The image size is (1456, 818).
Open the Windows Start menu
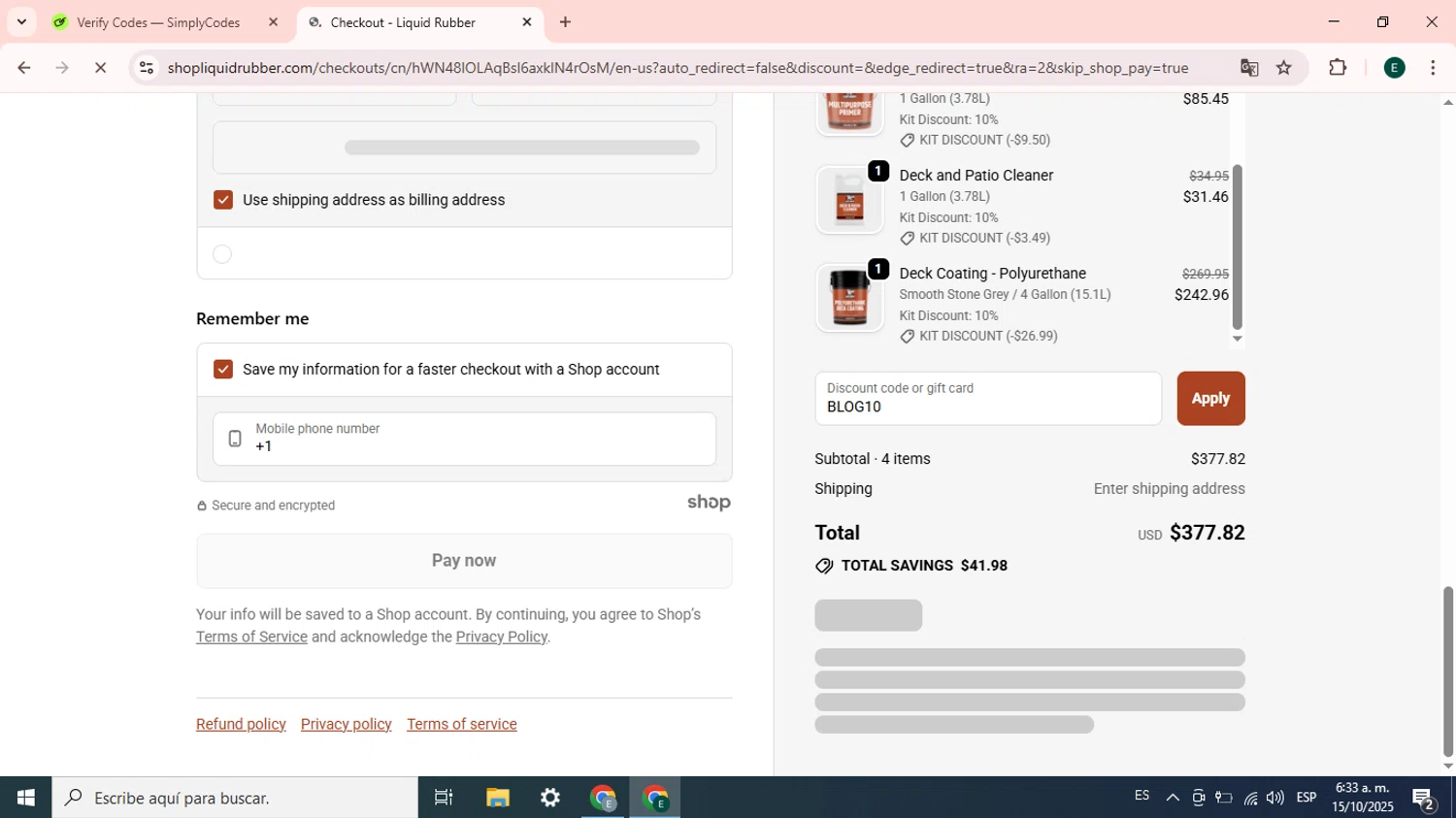25,798
